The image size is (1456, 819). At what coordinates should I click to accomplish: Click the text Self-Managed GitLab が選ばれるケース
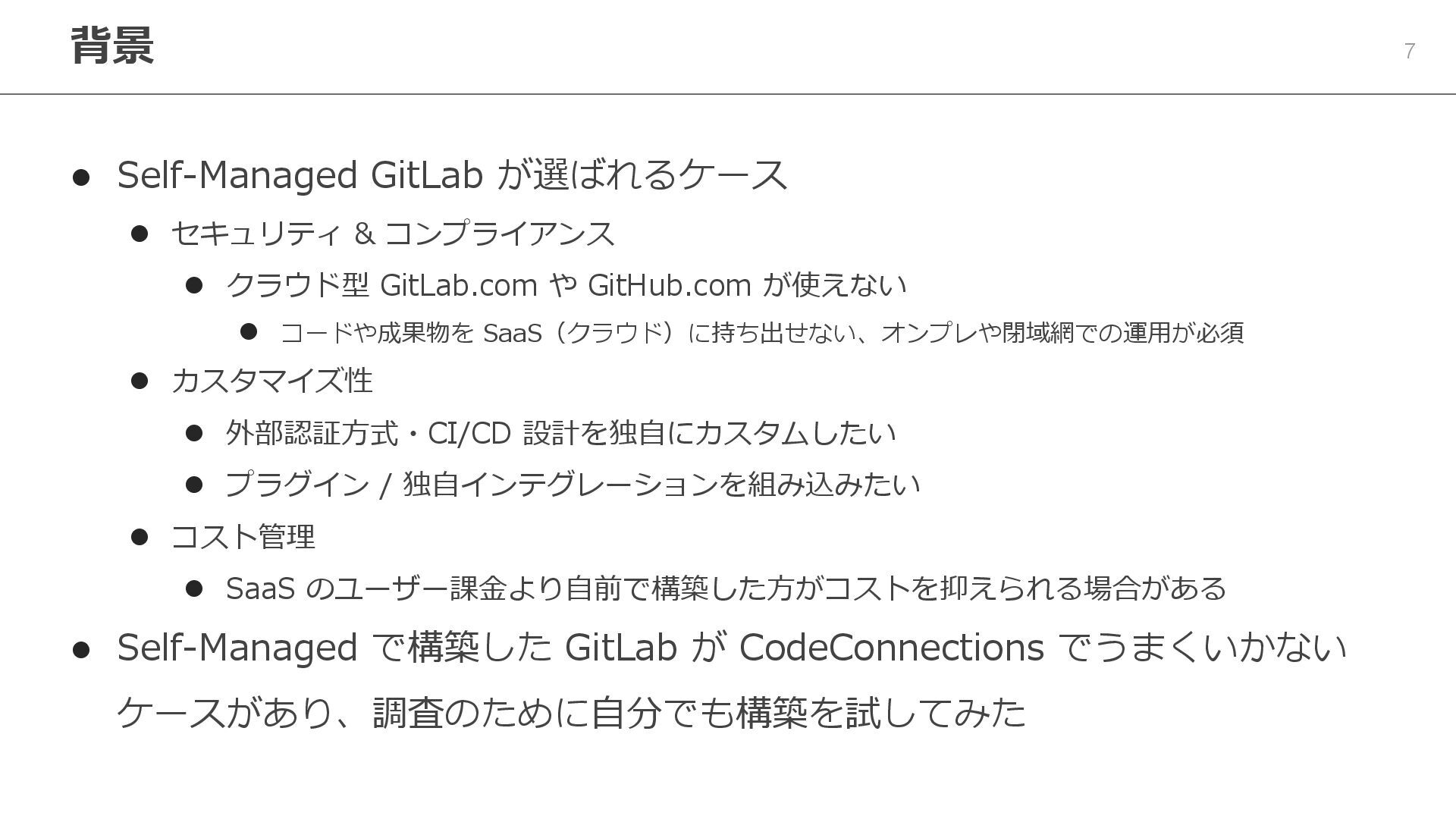(x=452, y=175)
